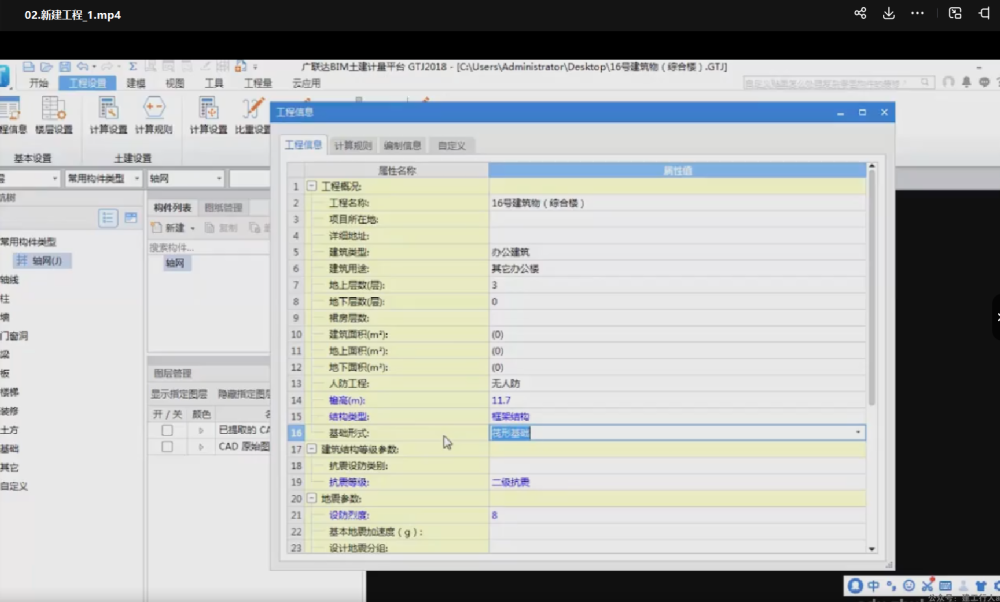The image size is (1000, 602).
Task: Open the 视图 ribbon tab
Action: 175,83
